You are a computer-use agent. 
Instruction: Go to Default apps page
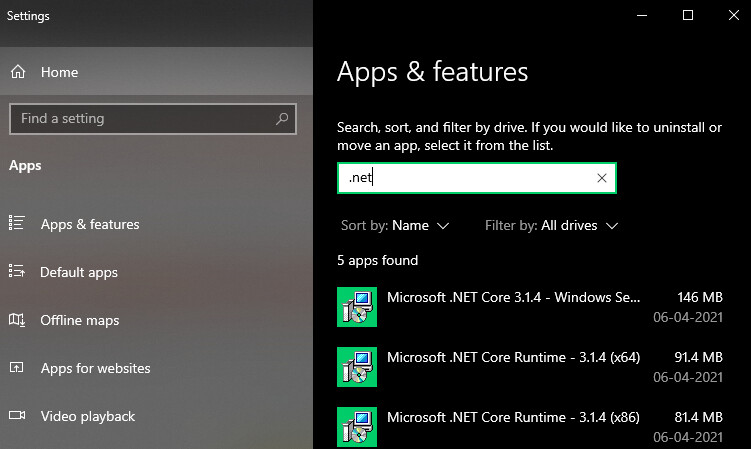click(156, 272)
